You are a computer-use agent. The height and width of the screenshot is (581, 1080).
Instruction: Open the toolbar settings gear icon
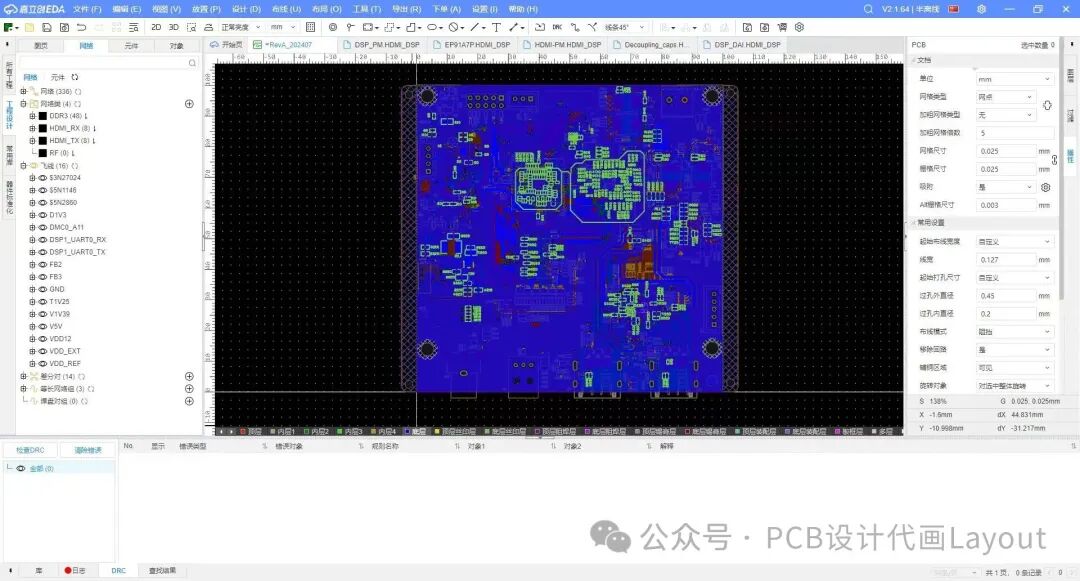point(800,28)
